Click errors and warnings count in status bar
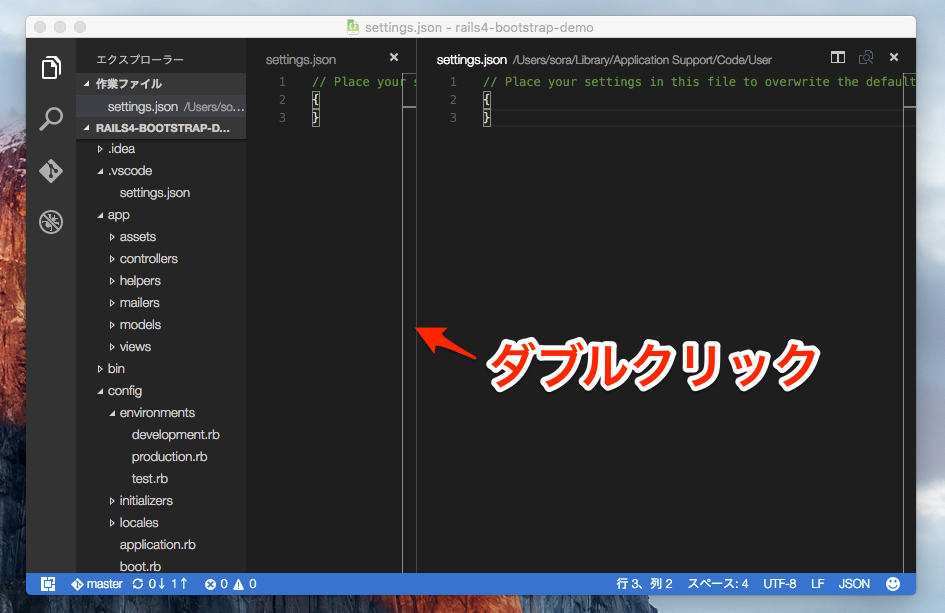 click(x=230, y=584)
